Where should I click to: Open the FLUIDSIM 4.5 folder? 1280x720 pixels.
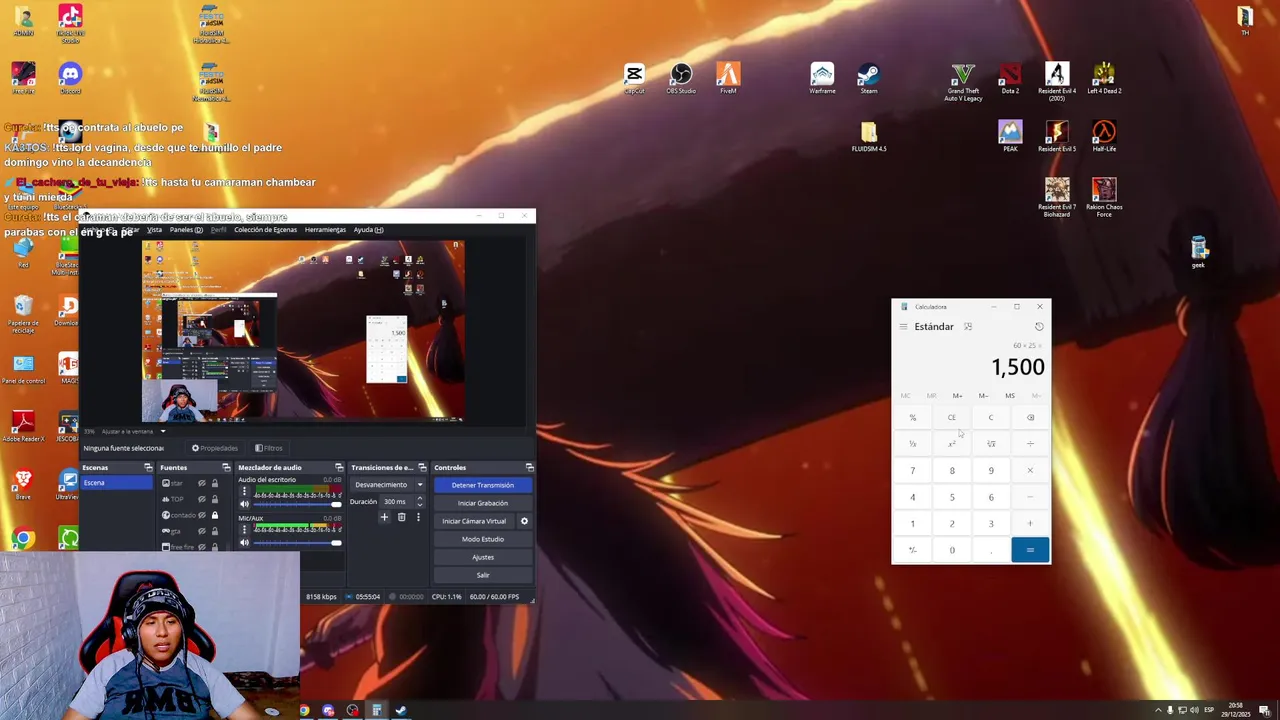[869, 137]
